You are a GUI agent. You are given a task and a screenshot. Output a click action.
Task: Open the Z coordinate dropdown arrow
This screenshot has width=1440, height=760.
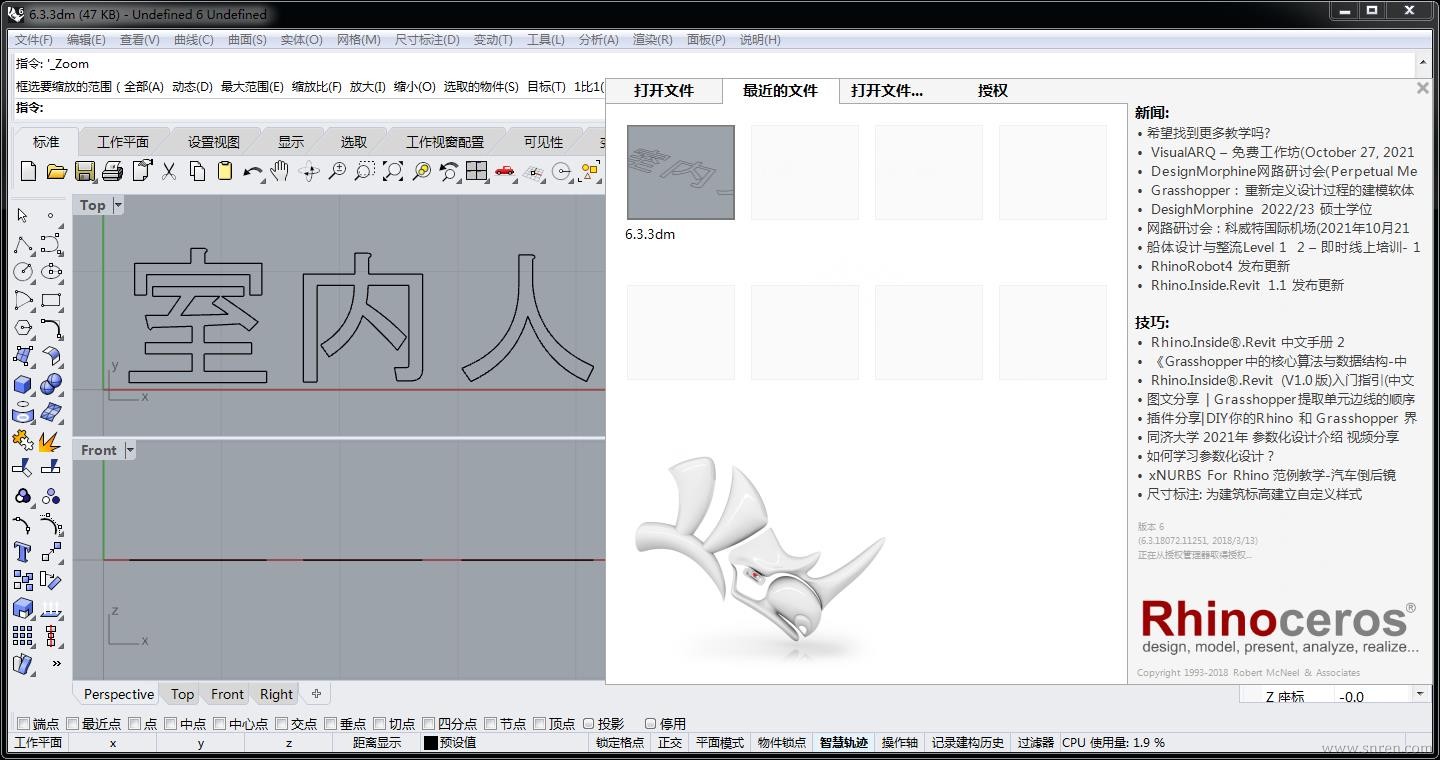point(1419,694)
